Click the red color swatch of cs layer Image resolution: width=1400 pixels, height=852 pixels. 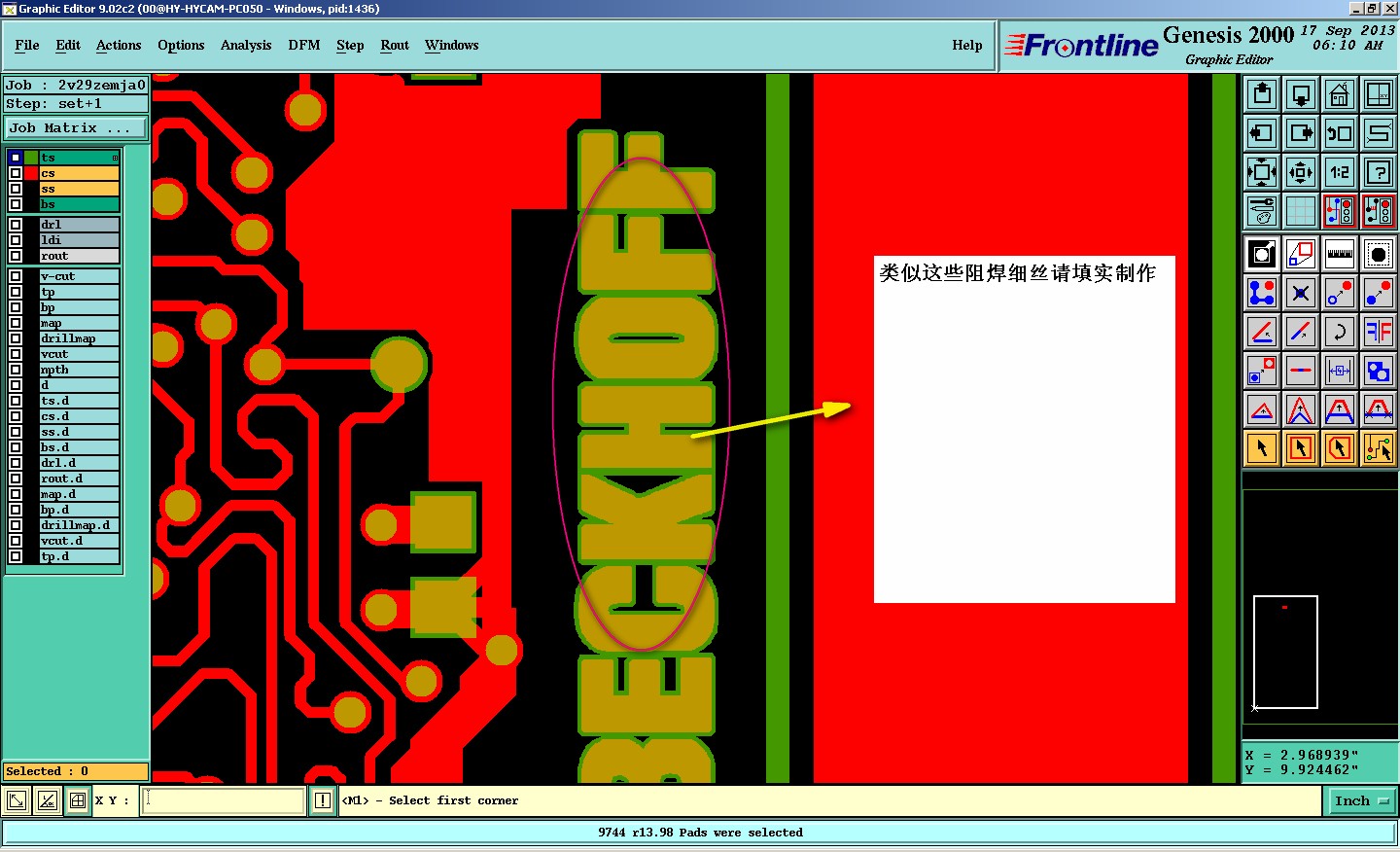pyautogui.click(x=31, y=173)
